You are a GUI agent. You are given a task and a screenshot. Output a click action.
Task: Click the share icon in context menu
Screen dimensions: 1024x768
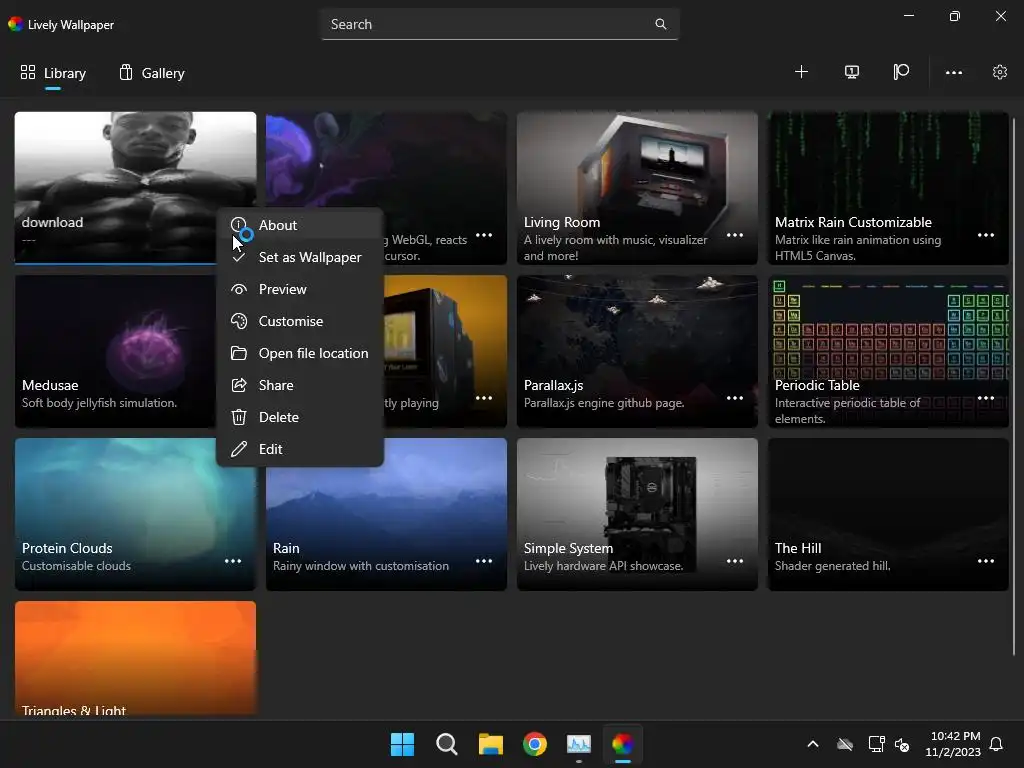coord(239,385)
